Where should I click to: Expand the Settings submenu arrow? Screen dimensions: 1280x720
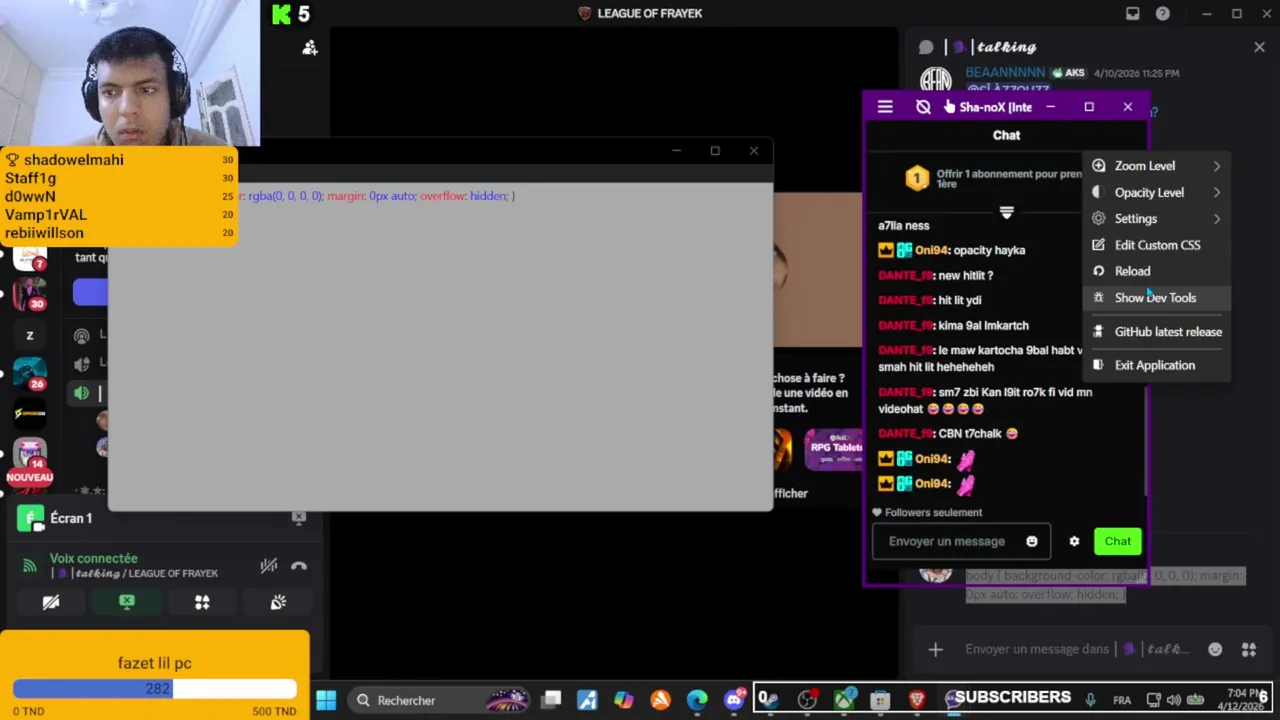coord(1217,218)
